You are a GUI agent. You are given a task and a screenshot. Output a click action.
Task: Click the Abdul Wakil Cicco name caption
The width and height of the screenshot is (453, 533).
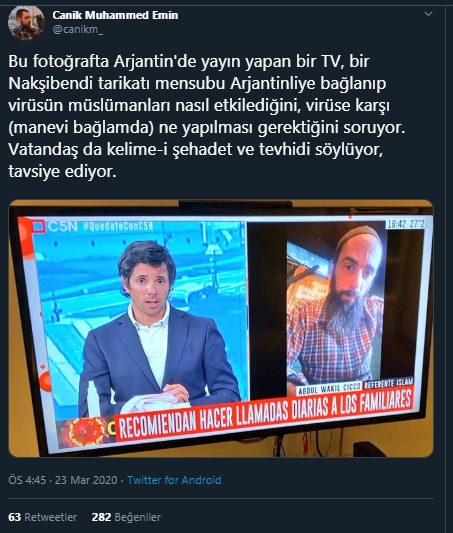coord(329,389)
